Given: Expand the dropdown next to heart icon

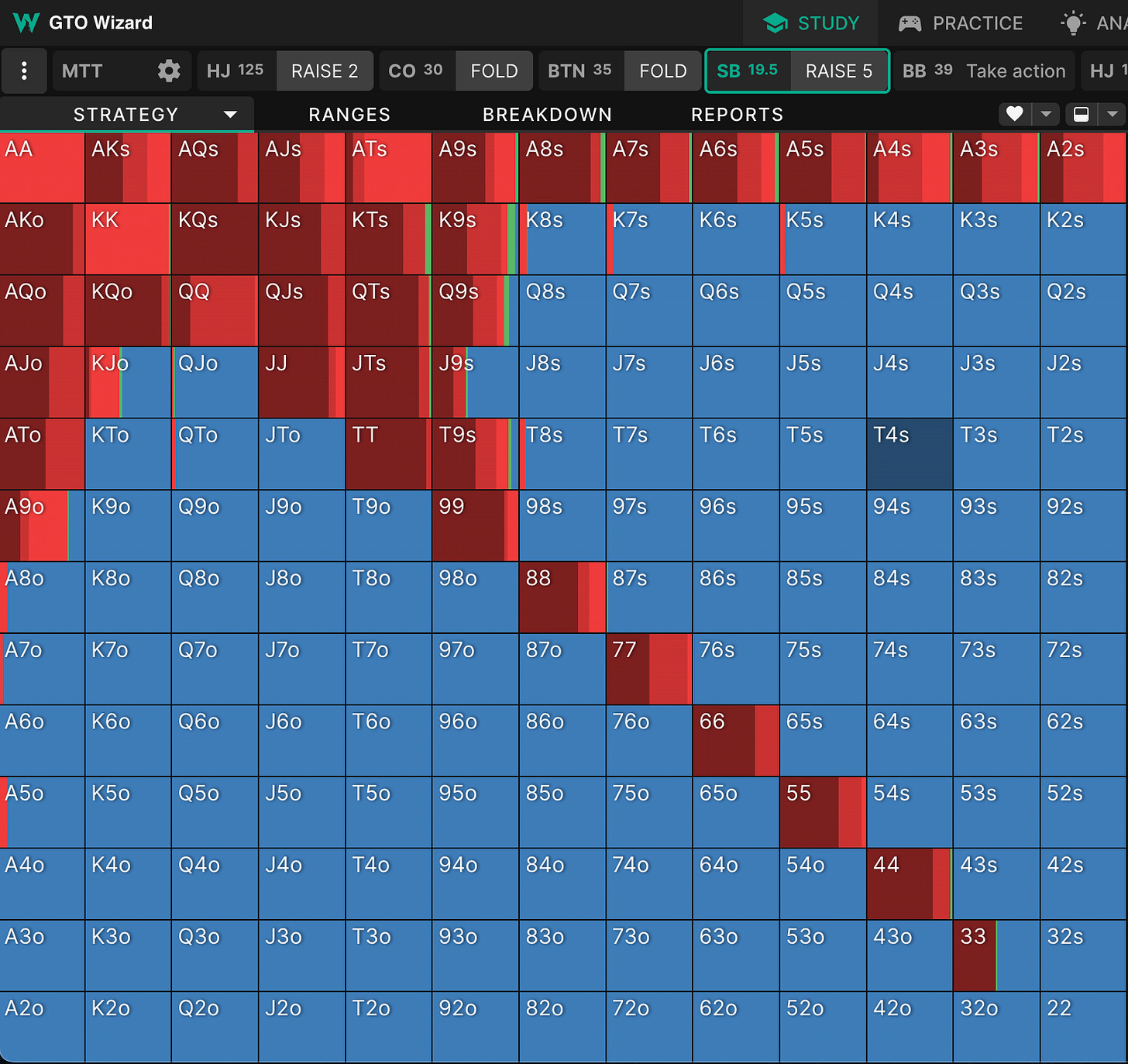Looking at the screenshot, I should (1046, 114).
